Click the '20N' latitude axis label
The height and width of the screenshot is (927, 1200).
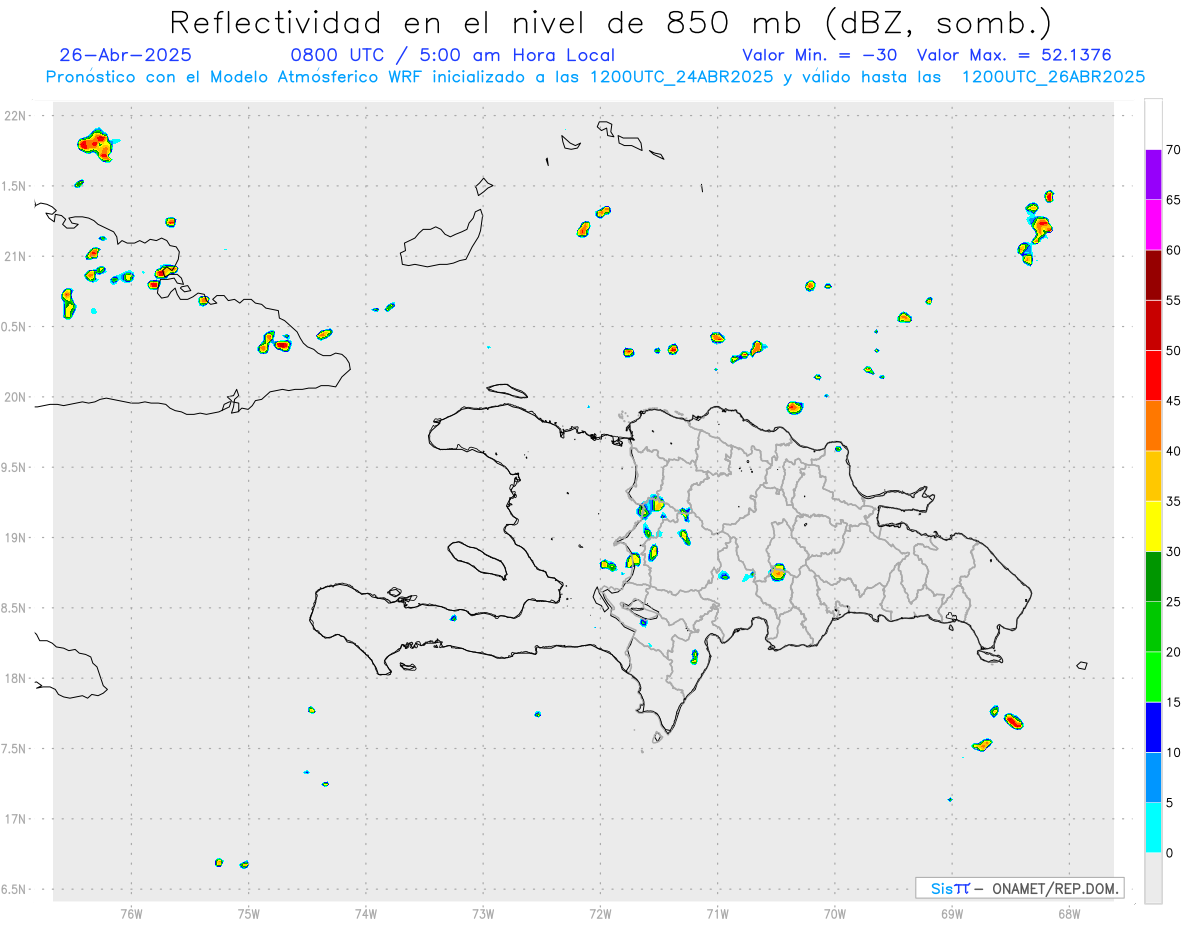17,397
